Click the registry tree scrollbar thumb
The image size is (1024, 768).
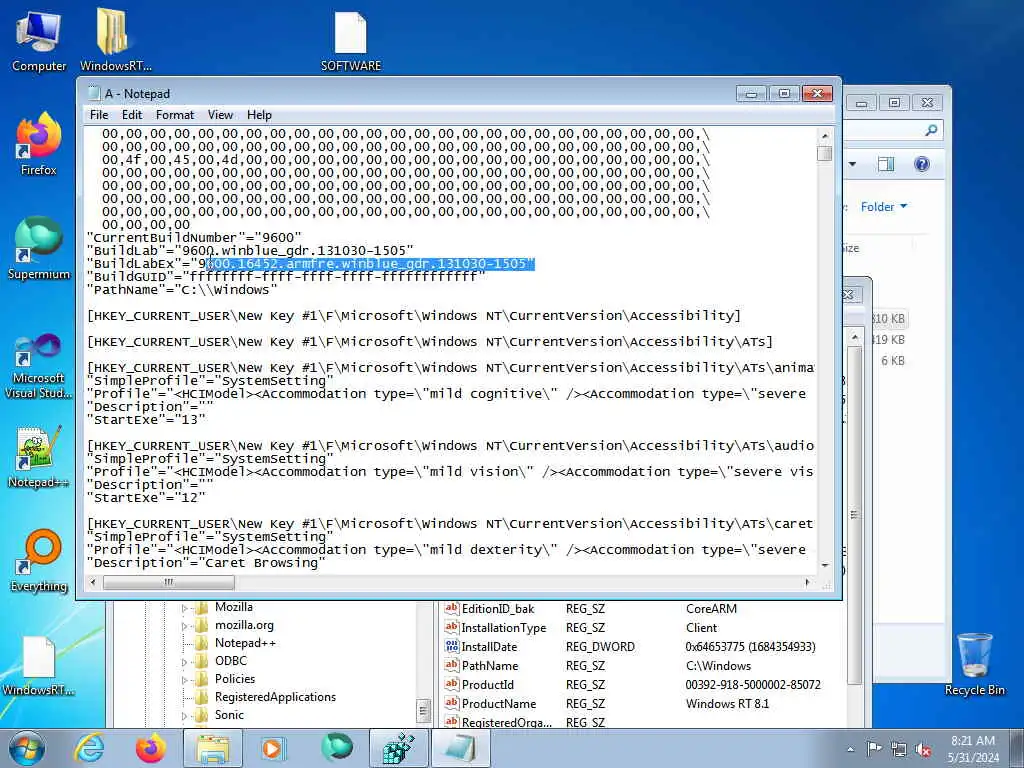coord(423,711)
